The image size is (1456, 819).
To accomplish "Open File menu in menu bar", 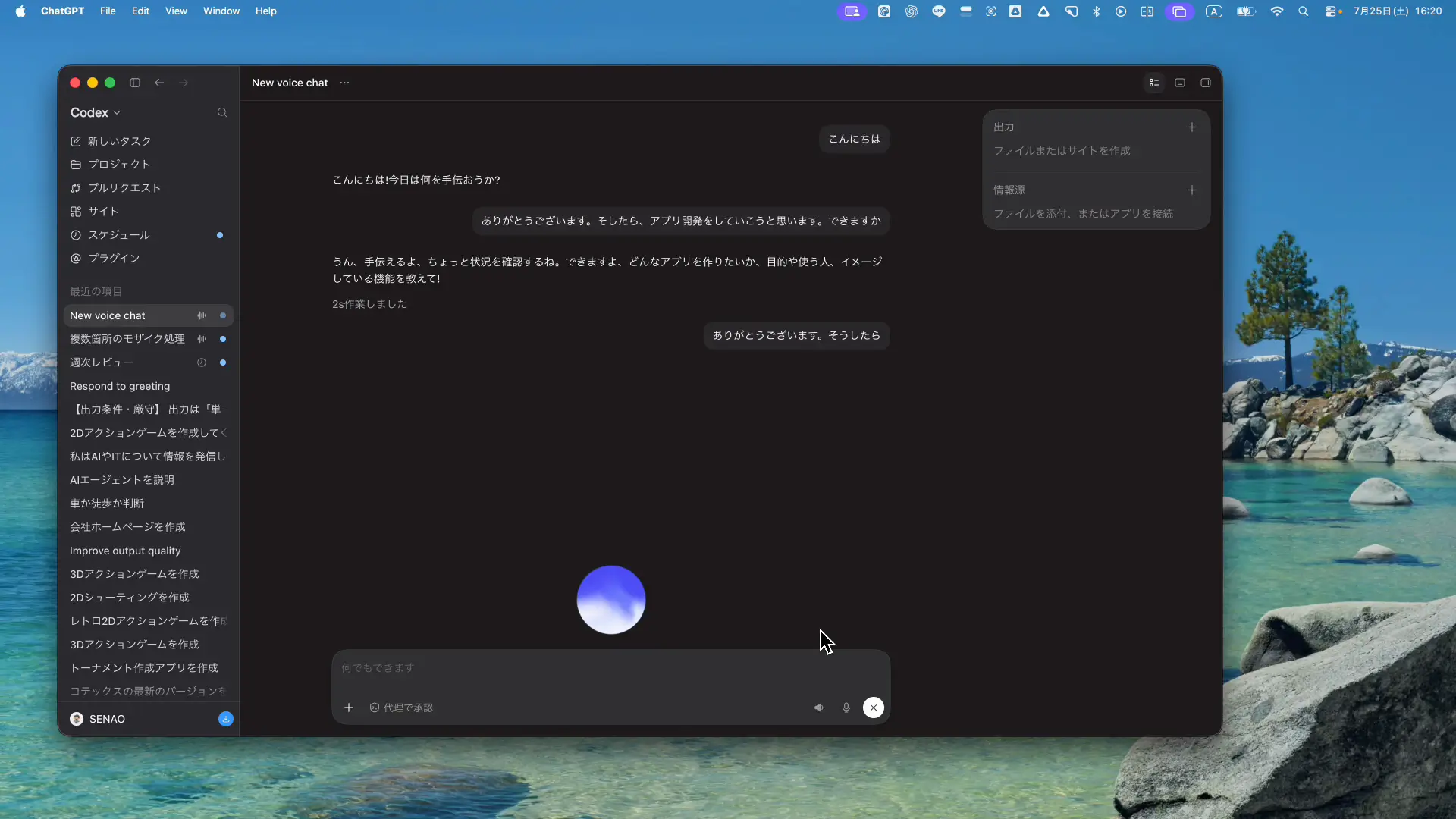I will (108, 11).
